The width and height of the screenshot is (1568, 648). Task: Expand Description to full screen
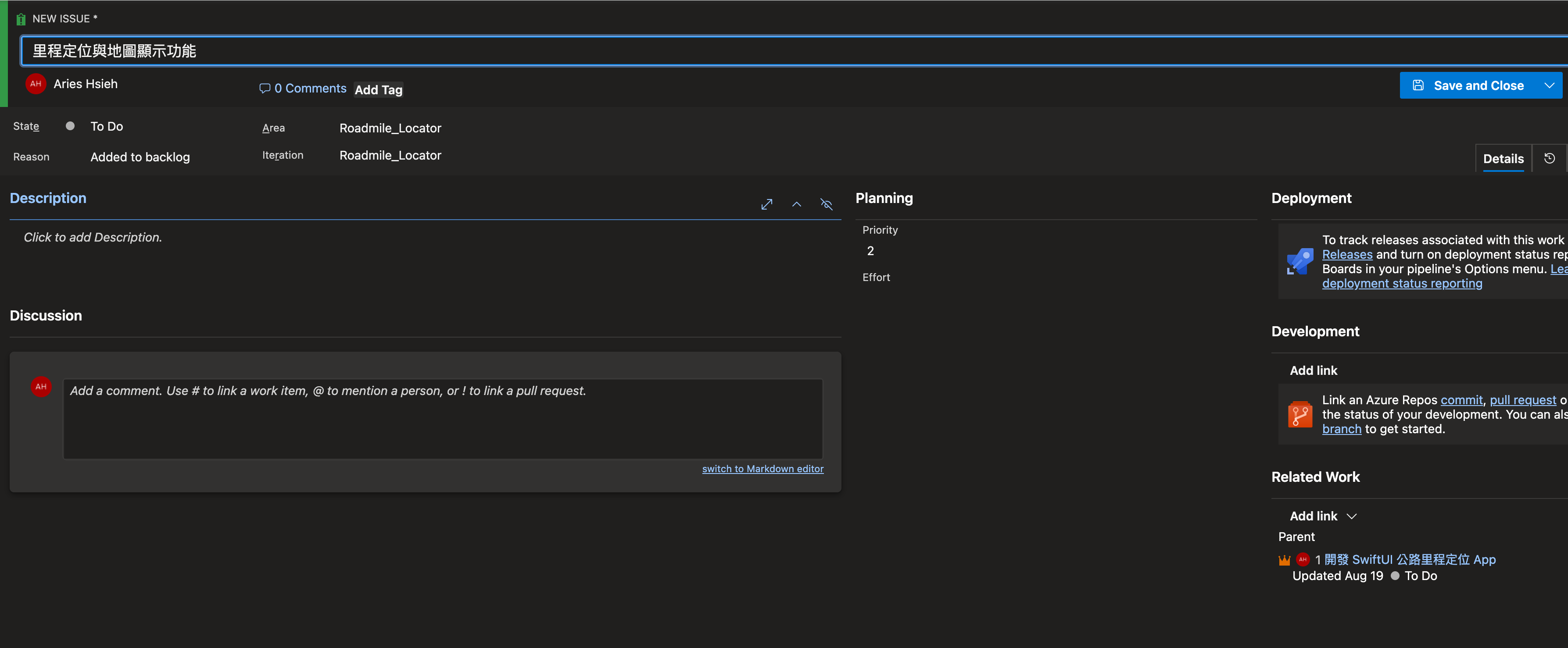point(766,204)
